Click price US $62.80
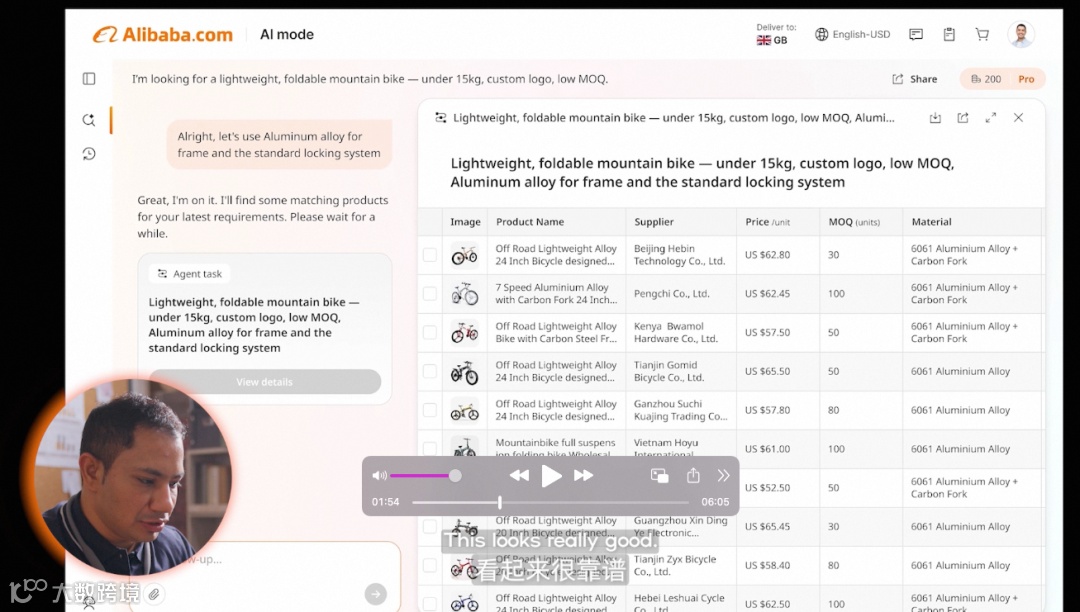This screenshot has height=612, width=1080. pyautogui.click(x=767, y=255)
